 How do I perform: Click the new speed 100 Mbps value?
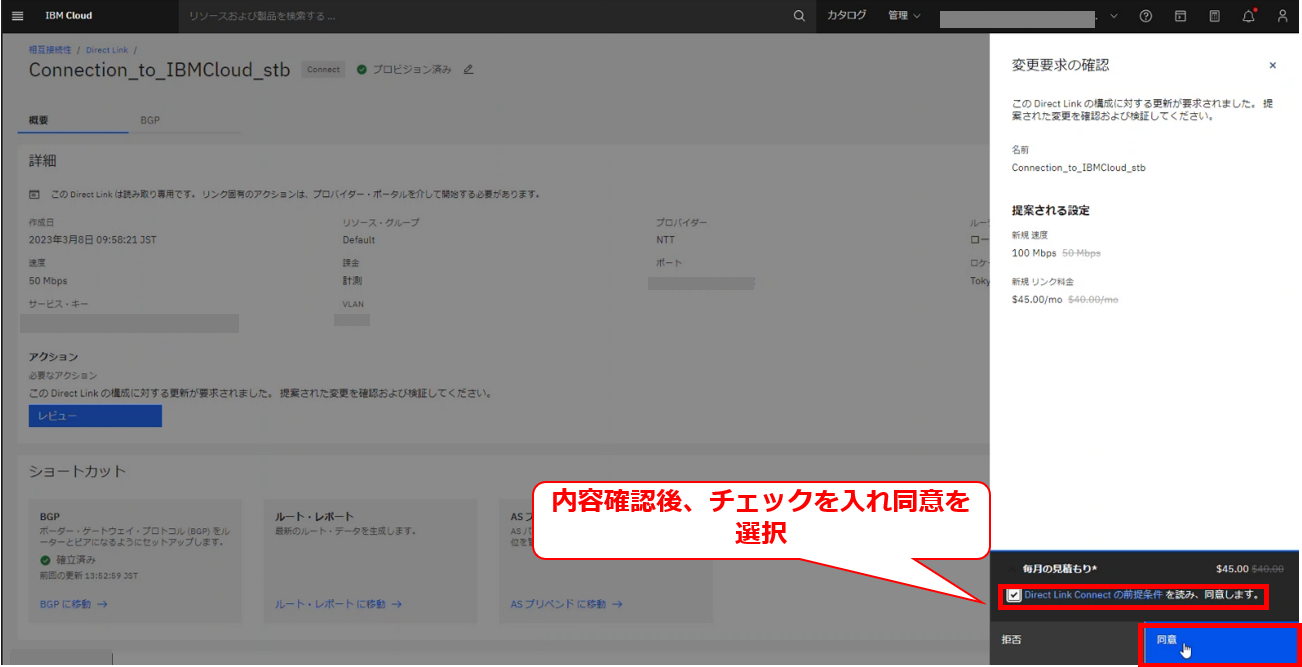tap(1034, 253)
